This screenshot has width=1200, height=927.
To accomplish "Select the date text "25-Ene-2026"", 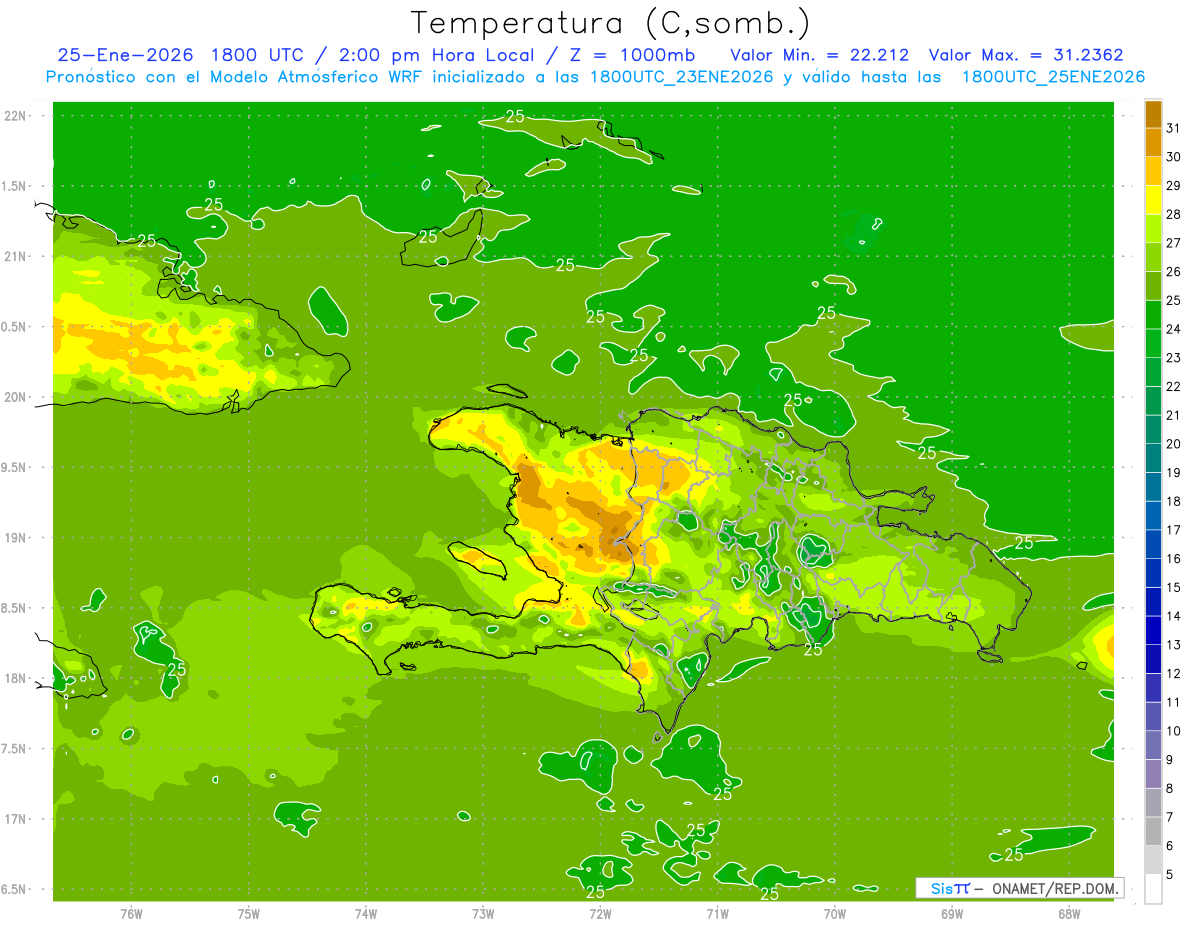I will (x=125, y=55).
